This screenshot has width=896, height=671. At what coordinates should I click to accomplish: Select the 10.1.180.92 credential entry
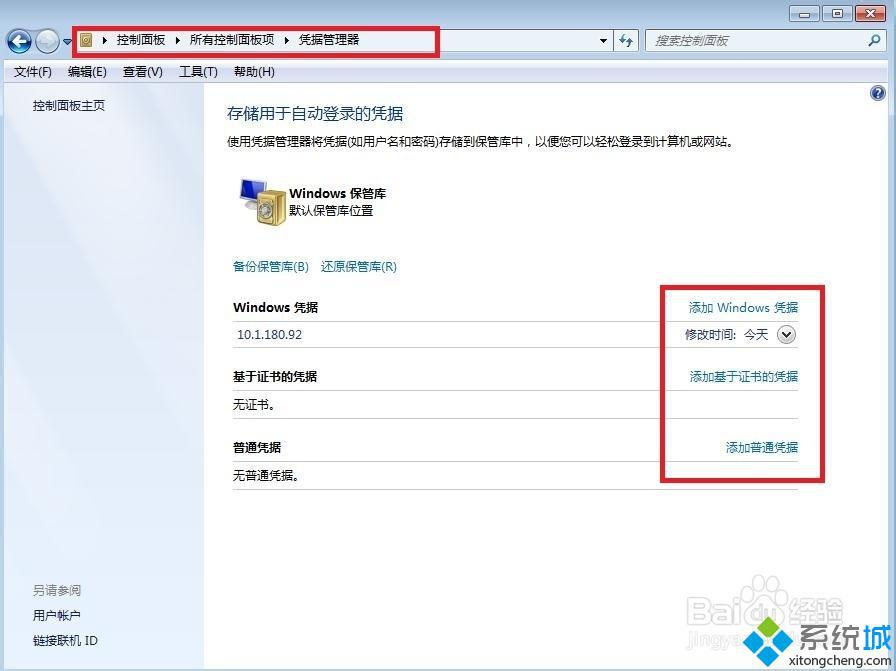point(515,334)
